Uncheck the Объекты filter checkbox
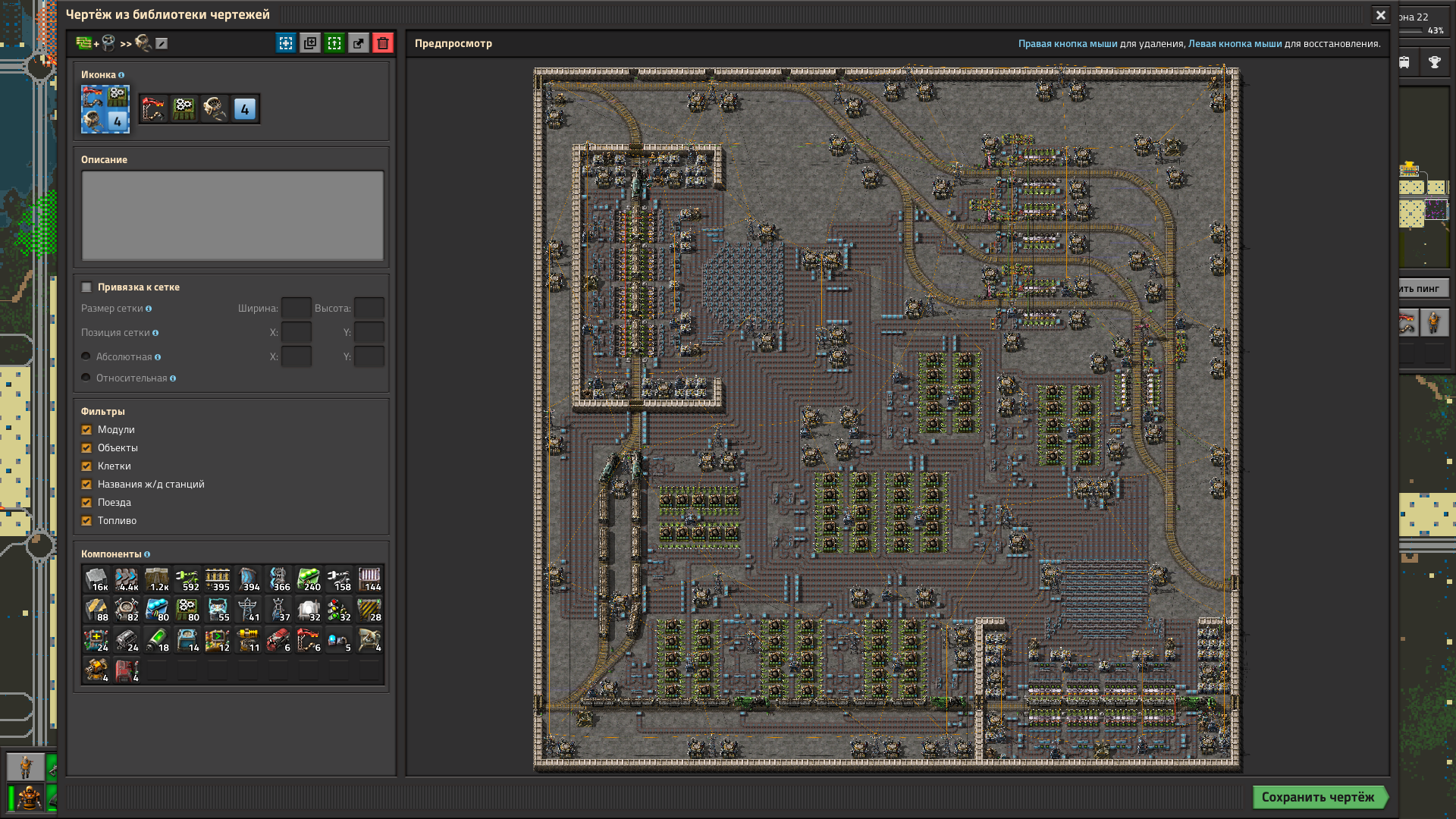This screenshot has width=1456, height=819. [x=86, y=448]
